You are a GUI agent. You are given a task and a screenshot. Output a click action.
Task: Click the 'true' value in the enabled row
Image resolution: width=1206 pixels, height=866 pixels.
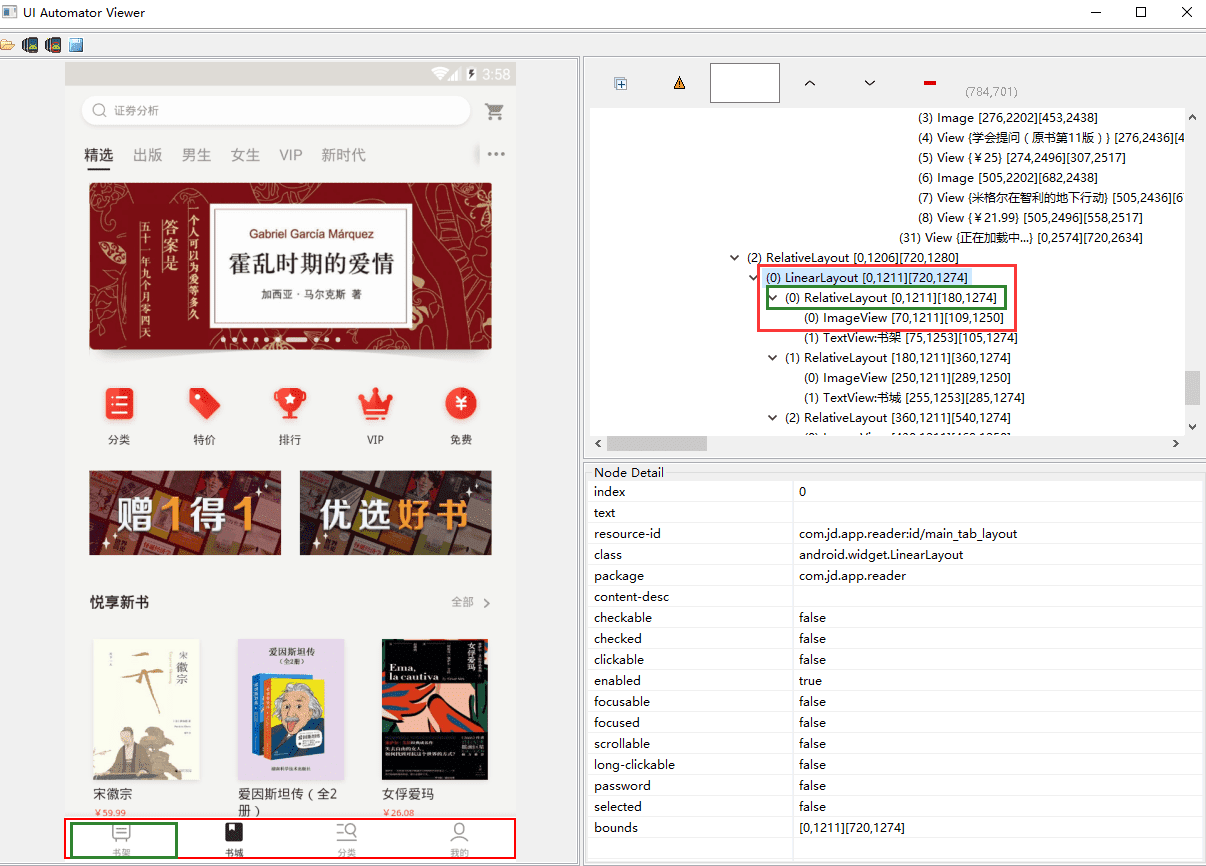[810, 680]
